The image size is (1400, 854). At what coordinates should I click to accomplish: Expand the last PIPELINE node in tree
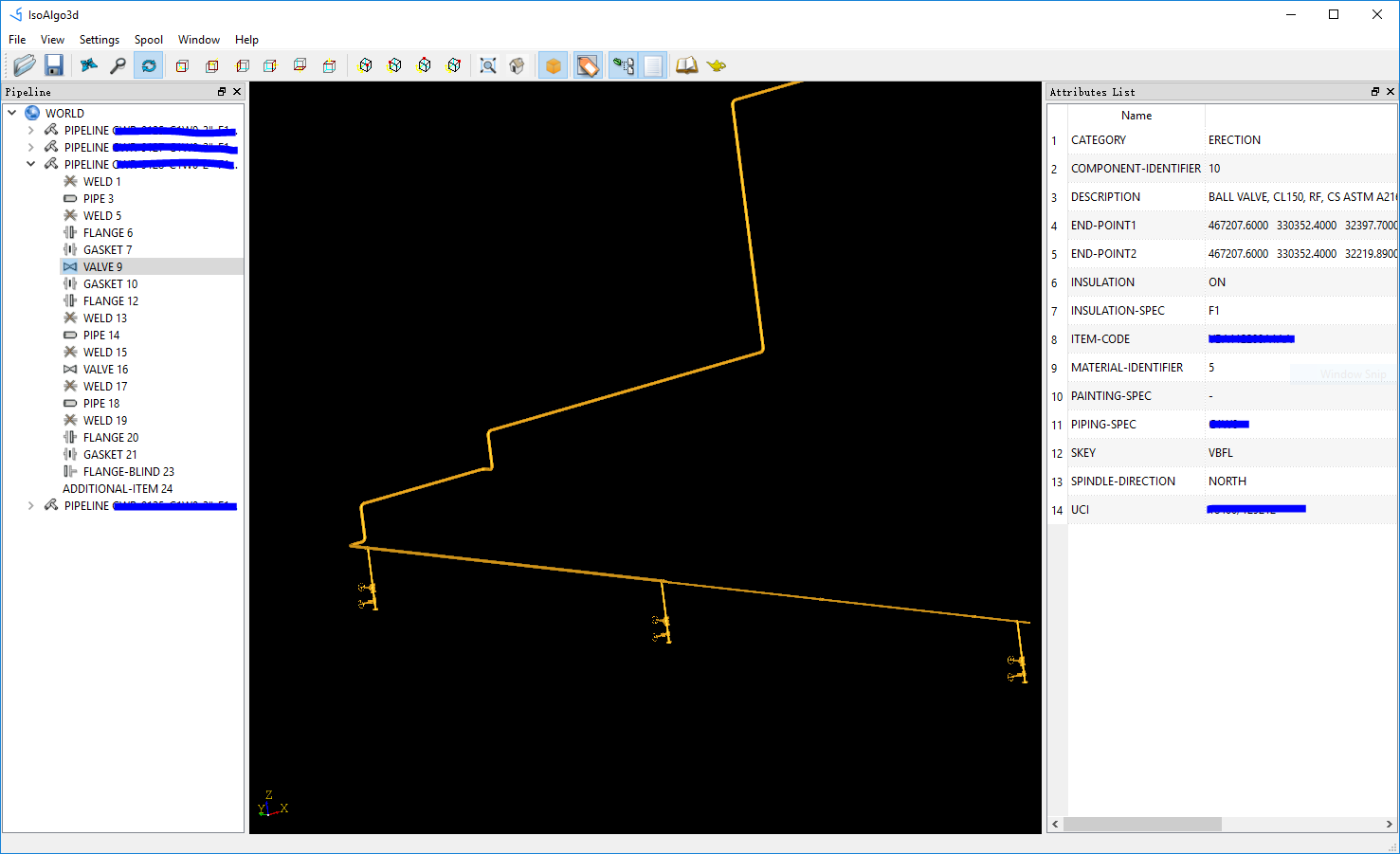pyautogui.click(x=31, y=505)
